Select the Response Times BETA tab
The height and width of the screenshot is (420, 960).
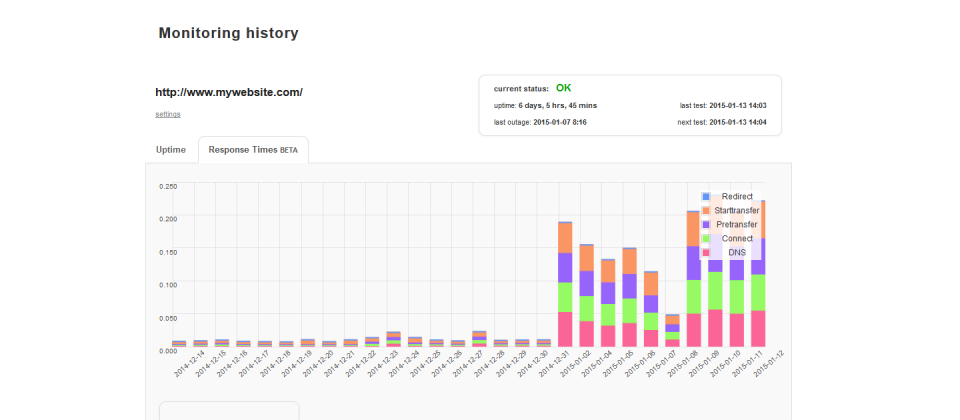click(253, 150)
